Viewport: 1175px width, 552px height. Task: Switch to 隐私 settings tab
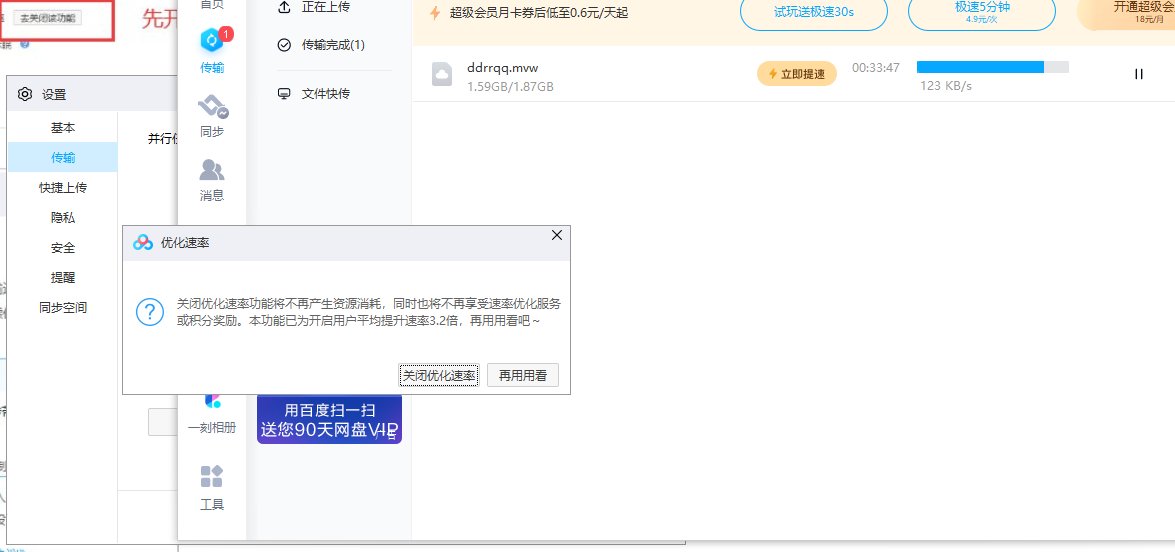point(62,217)
